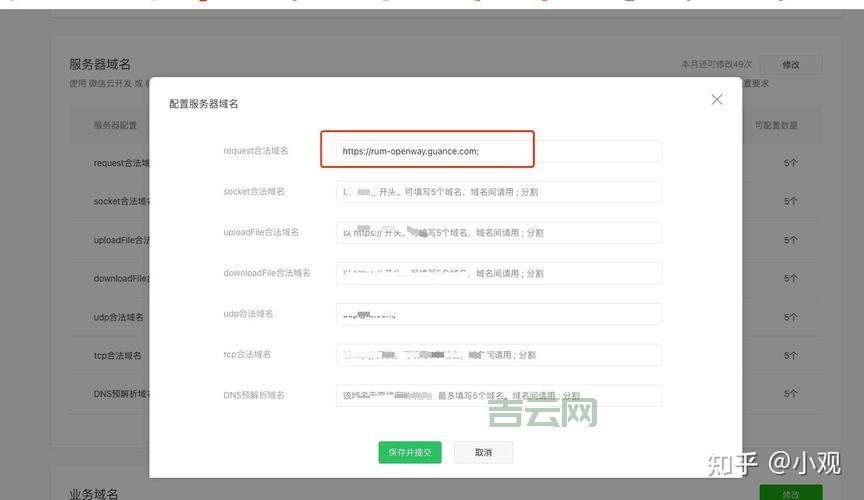Click the request合法域名 label in dialog
Viewport: 864px width, 500px height.
(256, 150)
